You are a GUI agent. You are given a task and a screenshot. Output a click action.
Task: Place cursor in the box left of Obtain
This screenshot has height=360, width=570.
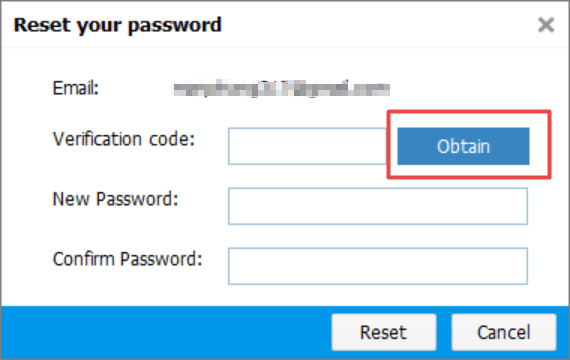tap(307, 146)
